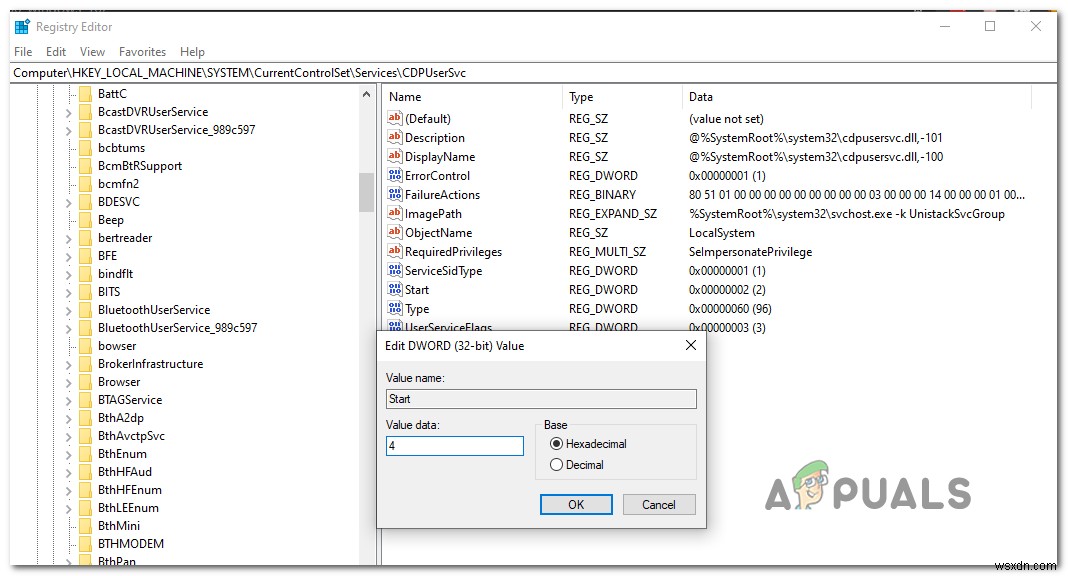Open the Favorites menu
Viewport: 1068px width, 576px height.
[x=142, y=51]
